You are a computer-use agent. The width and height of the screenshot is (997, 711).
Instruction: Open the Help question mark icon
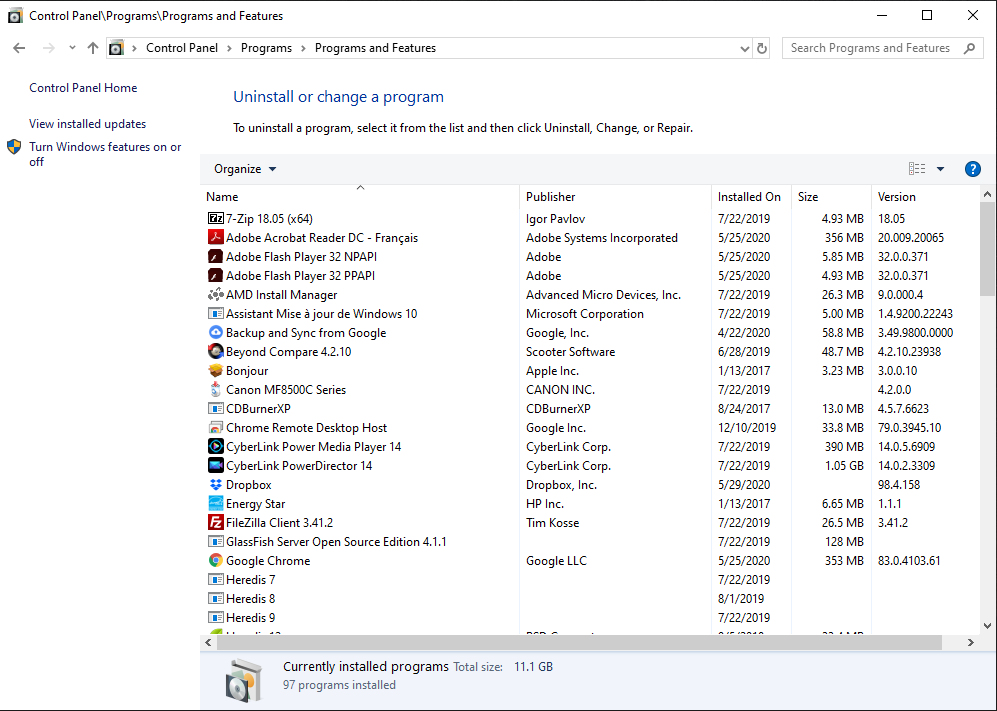(972, 169)
